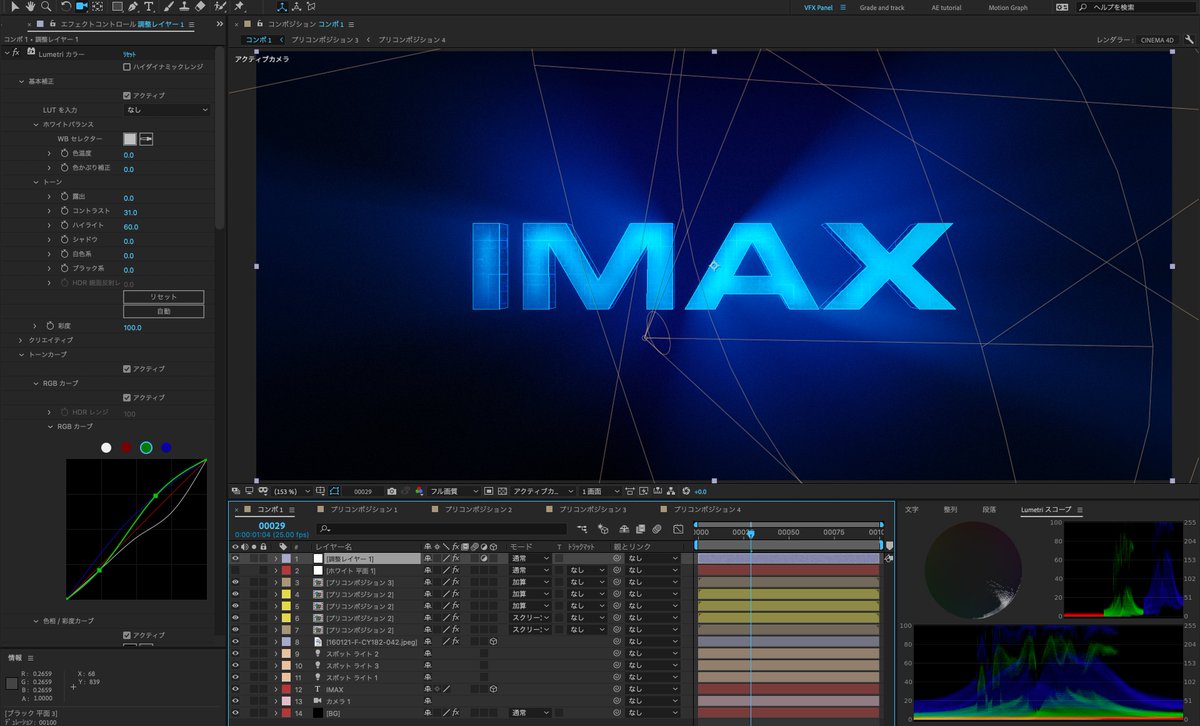
Task: Open プリコンポジション 3 breadcrumb in viewer
Action: coord(325,40)
